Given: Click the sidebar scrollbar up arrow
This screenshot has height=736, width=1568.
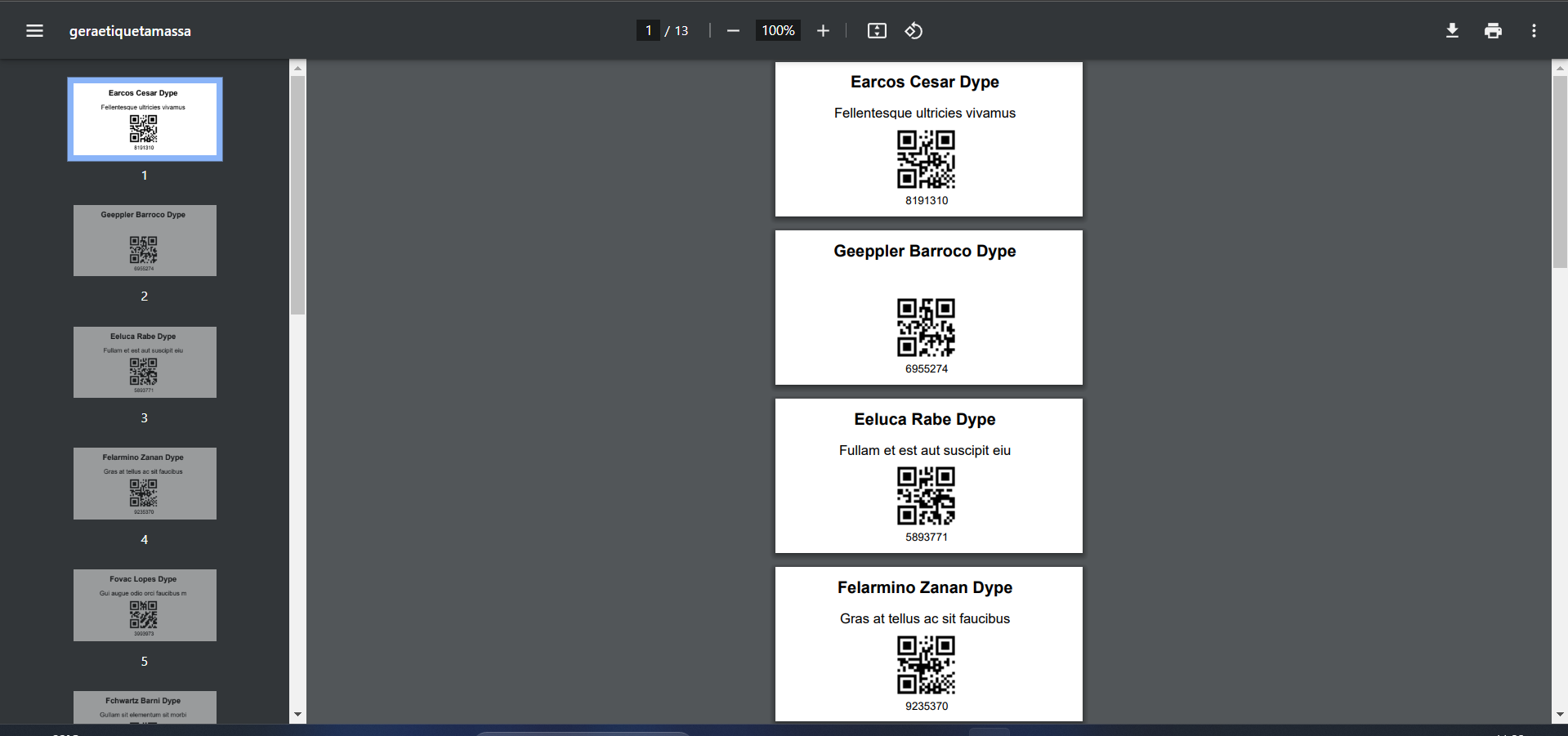Looking at the screenshot, I should (297, 68).
